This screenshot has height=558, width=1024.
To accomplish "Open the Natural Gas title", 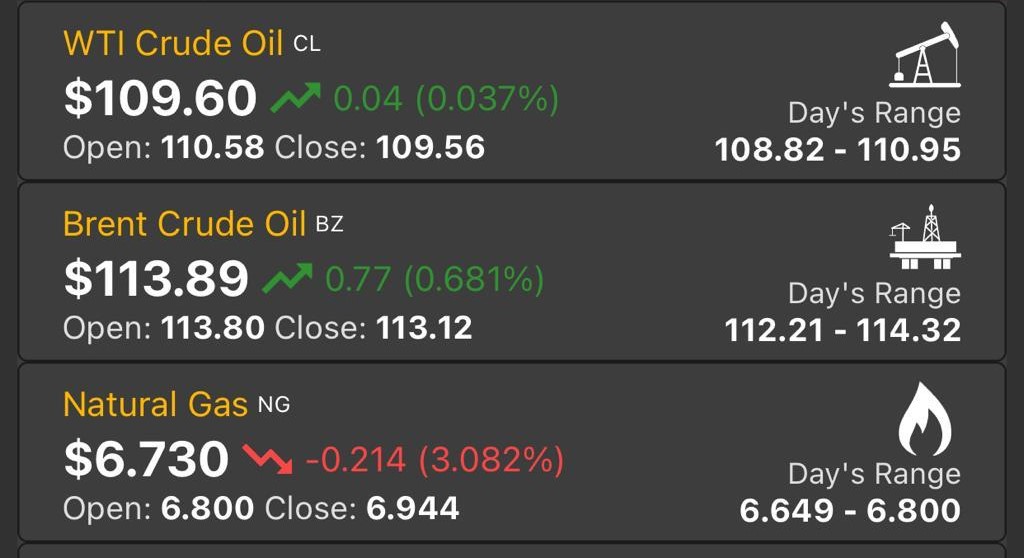I will [155, 404].
